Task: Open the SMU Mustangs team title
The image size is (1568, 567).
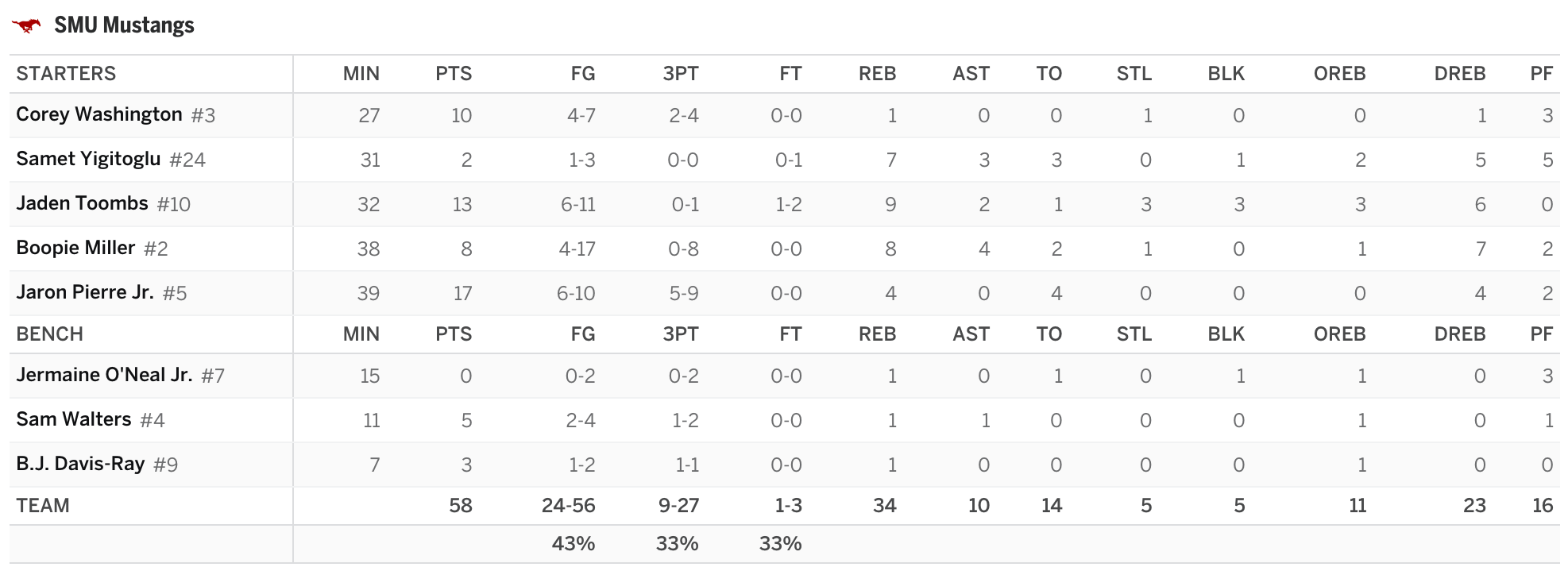Action: tap(124, 25)
